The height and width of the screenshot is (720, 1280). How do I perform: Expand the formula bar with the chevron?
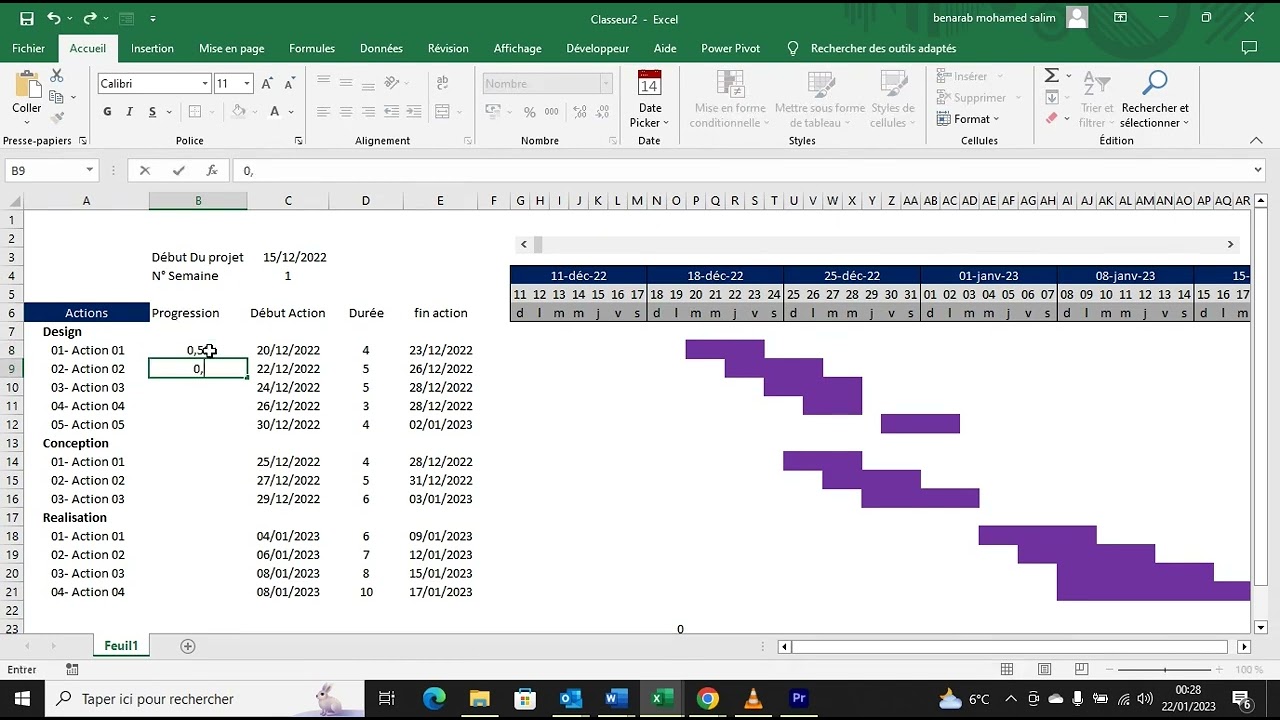click(x=1257, y=171)
